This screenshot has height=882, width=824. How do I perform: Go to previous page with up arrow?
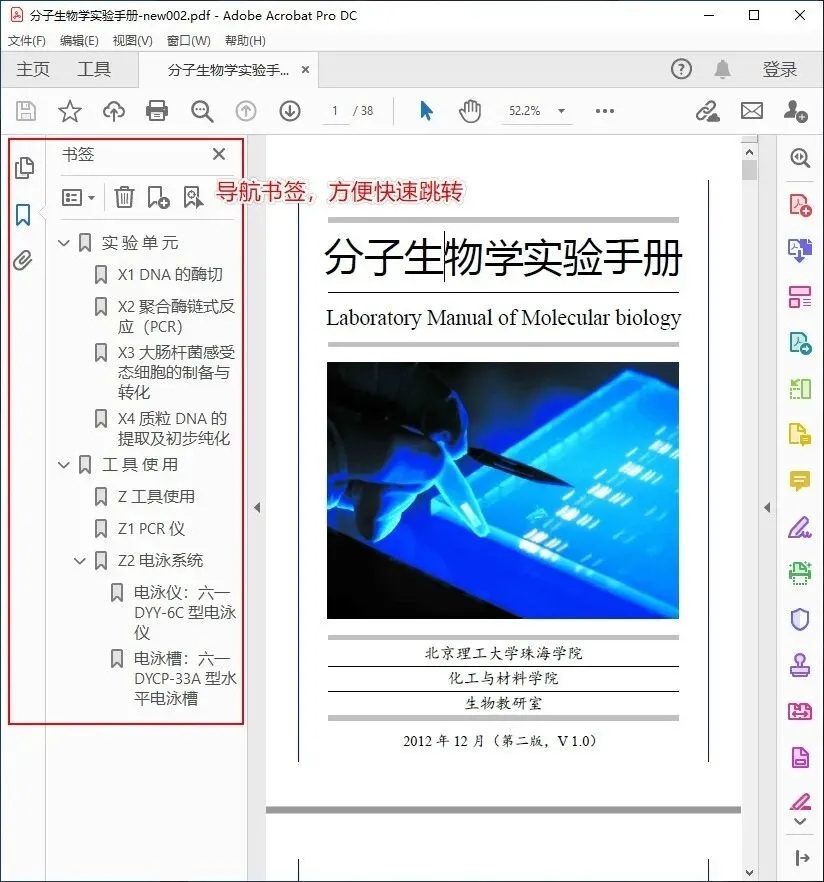(246, 111)
